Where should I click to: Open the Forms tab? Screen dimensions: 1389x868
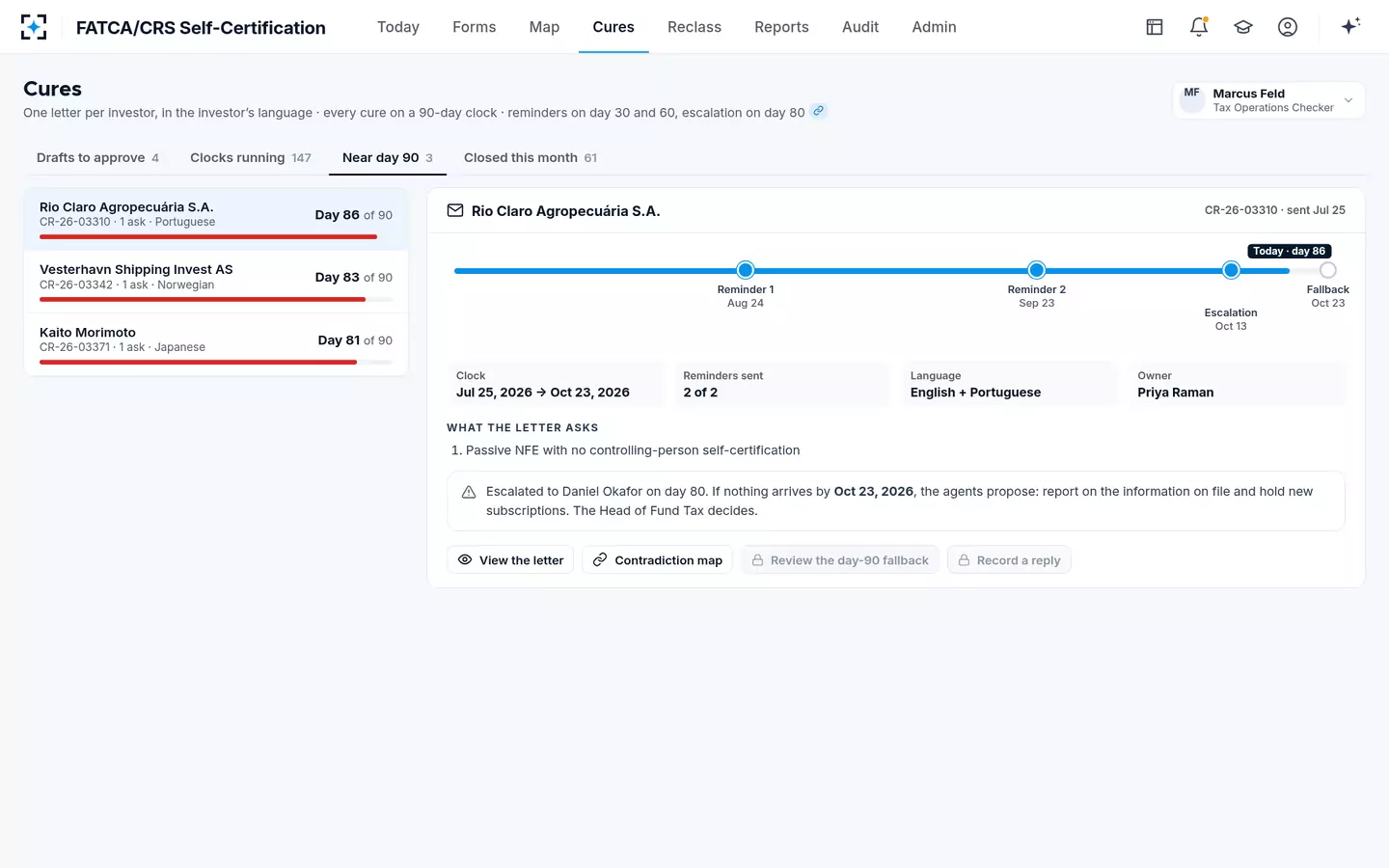pos(475,27)
